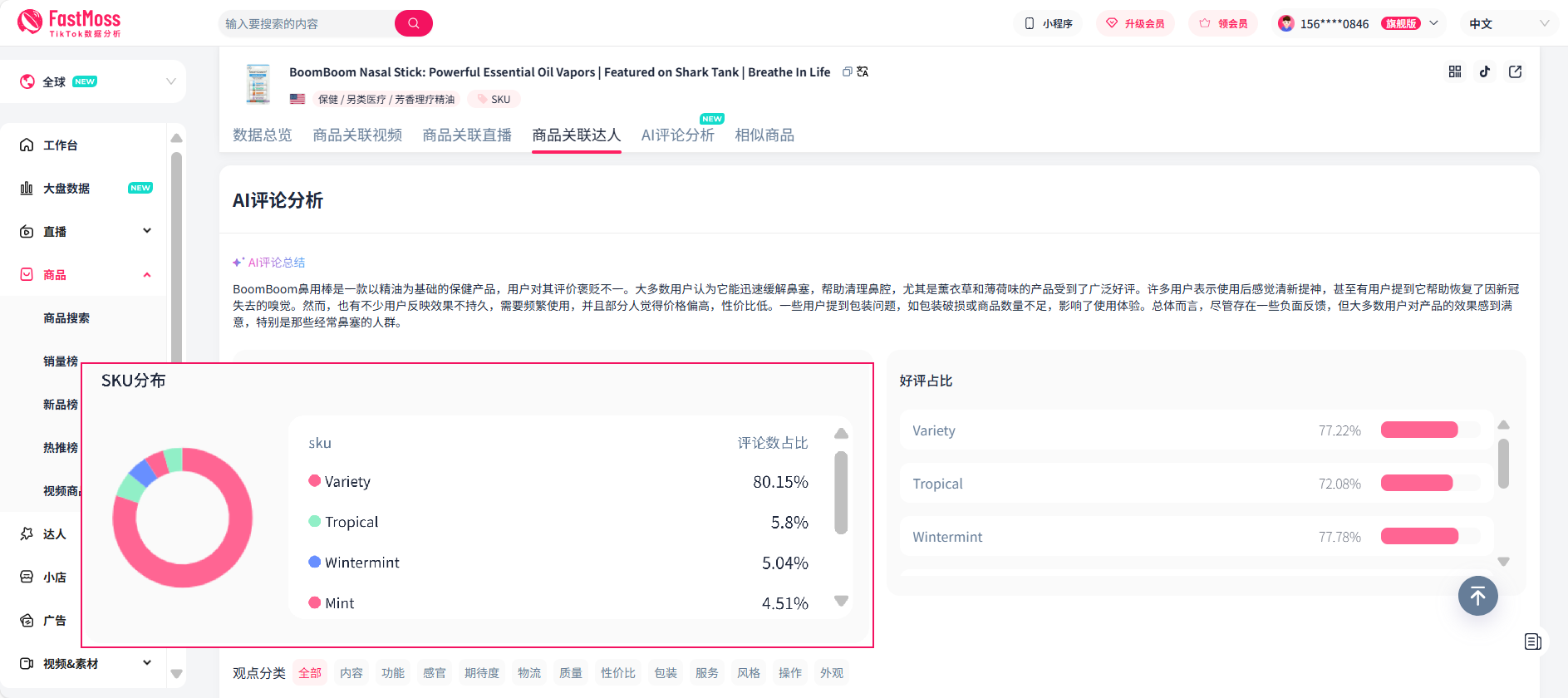
Task: Switch to AI评论分析 tab
Action: pos(678,135)
